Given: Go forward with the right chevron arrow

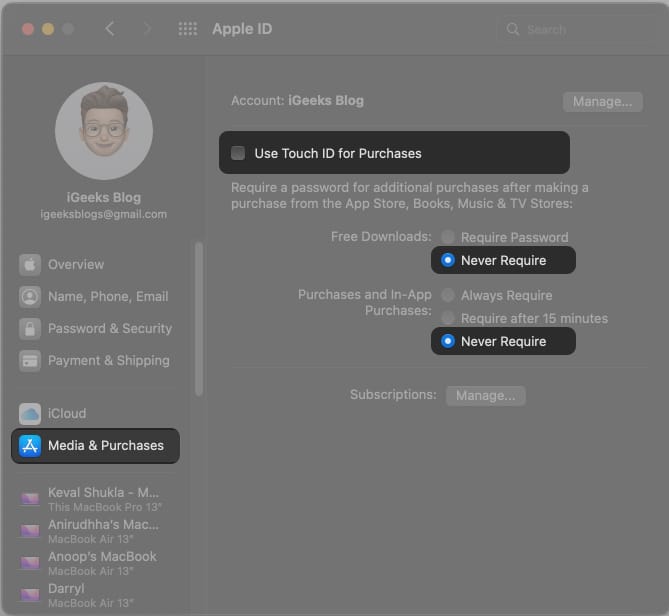Looking at the screenshot, I should pos(147,29).
